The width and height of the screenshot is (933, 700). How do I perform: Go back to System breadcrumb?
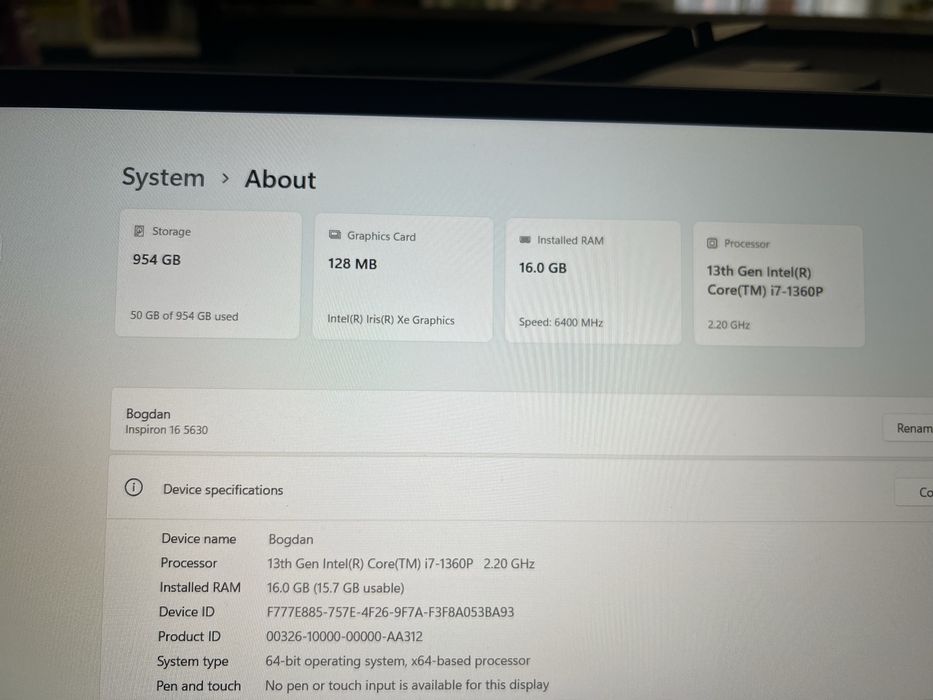(x=163, y=177)
